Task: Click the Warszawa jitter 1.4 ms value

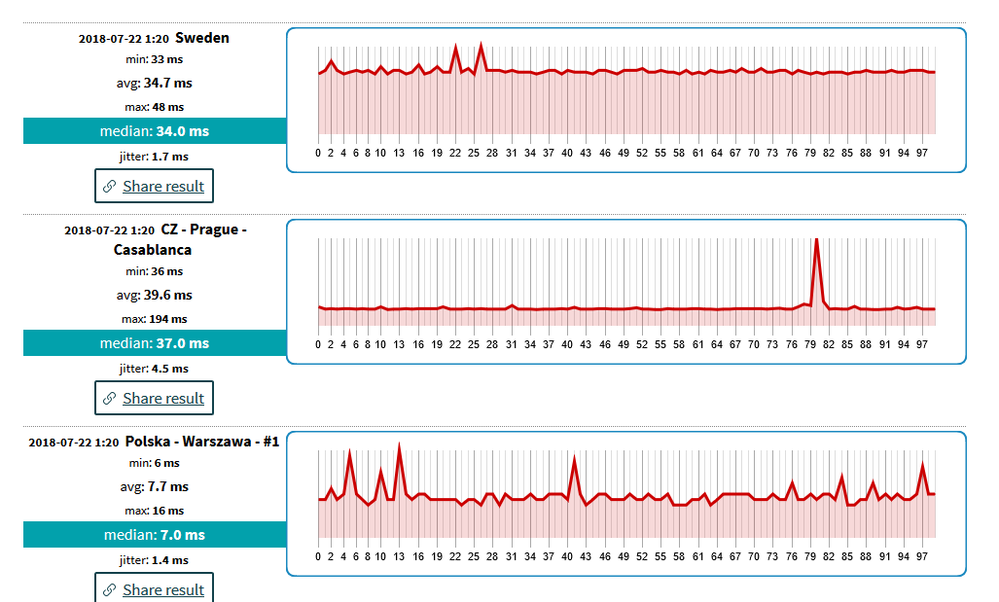Action: pyautogui.click(x=169, y=560)
